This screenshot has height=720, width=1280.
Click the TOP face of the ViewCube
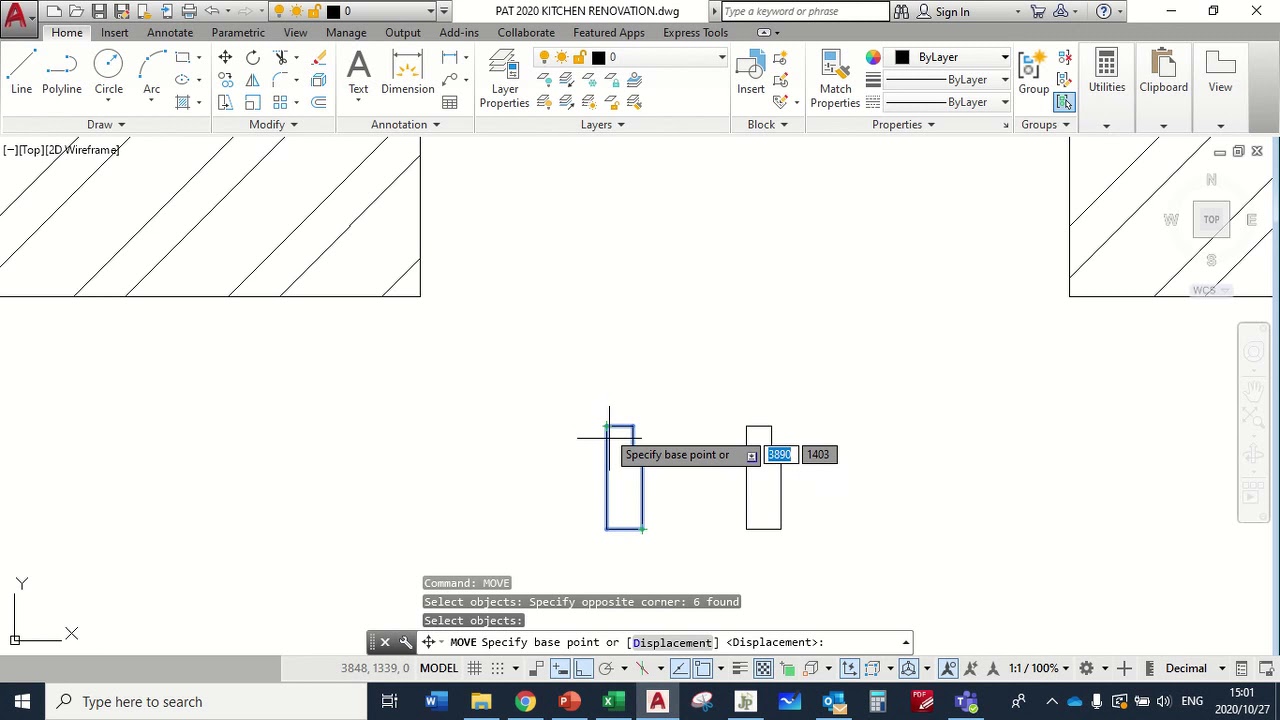pos(1211,220)
